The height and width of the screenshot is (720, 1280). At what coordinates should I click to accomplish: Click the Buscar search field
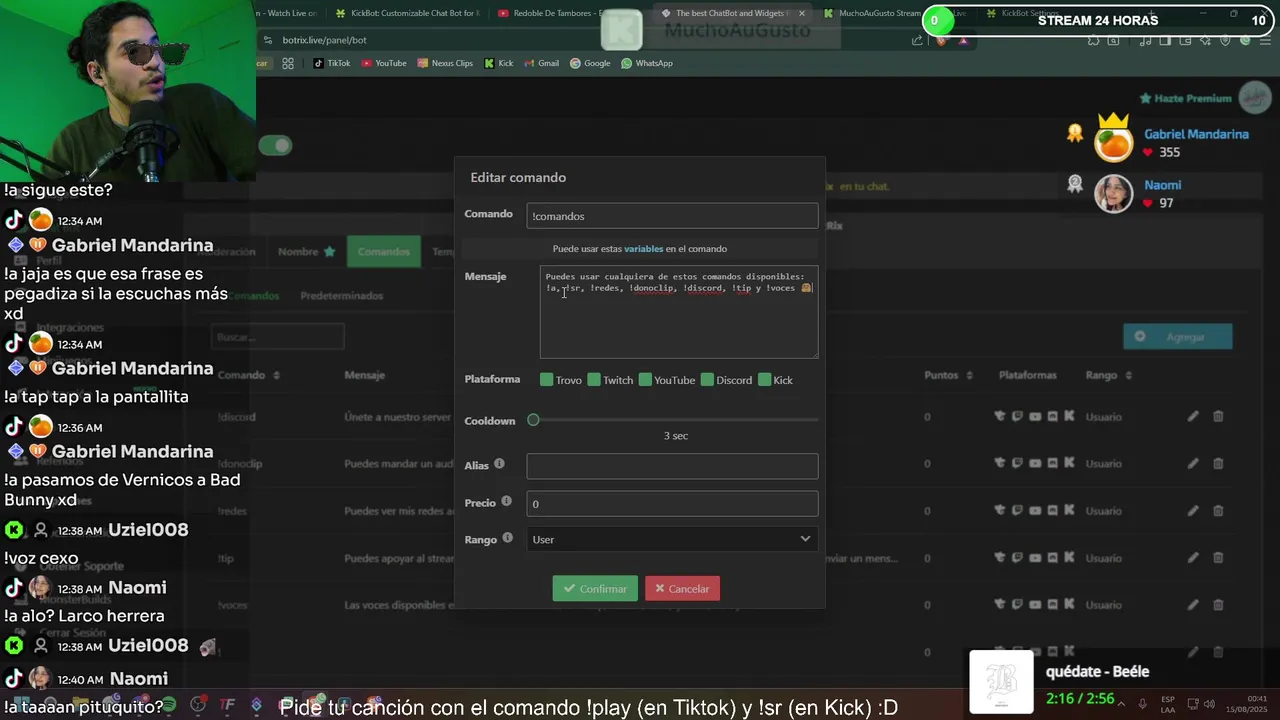click(277, 337)
